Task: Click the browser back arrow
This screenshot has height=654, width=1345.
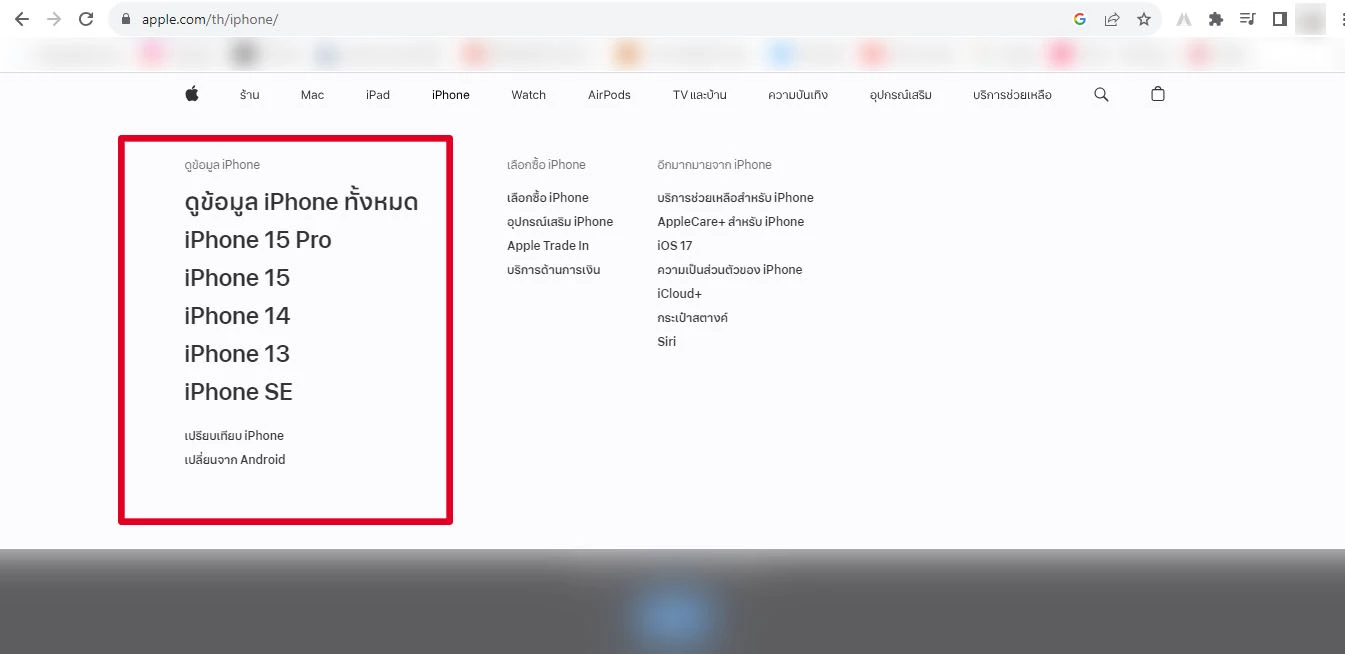Action: click(22, 19)
